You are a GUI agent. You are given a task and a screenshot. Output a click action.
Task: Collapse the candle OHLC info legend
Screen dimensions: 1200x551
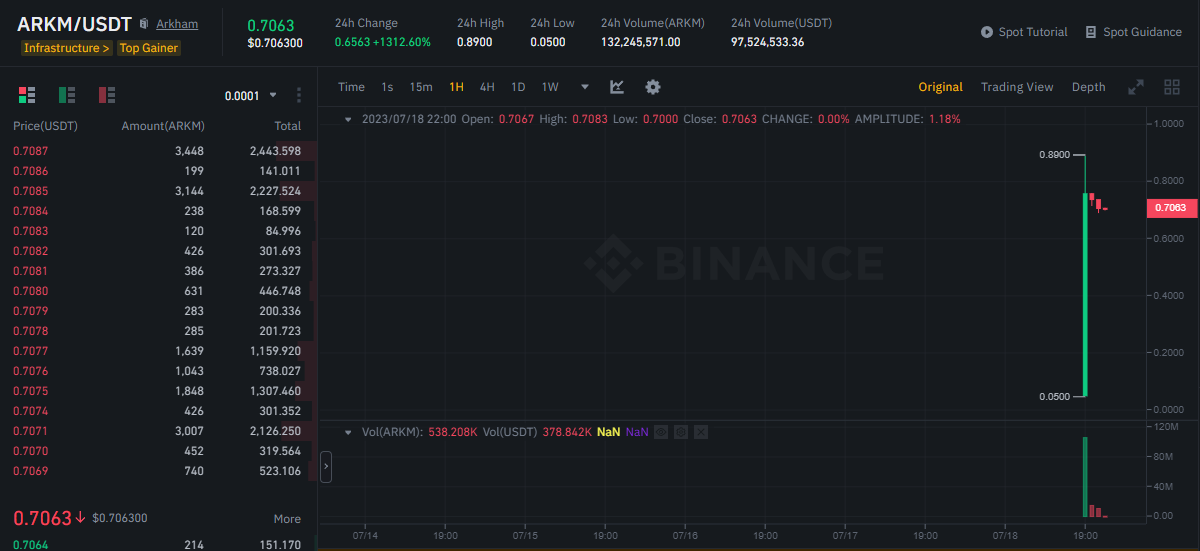[x=348, y=119]
